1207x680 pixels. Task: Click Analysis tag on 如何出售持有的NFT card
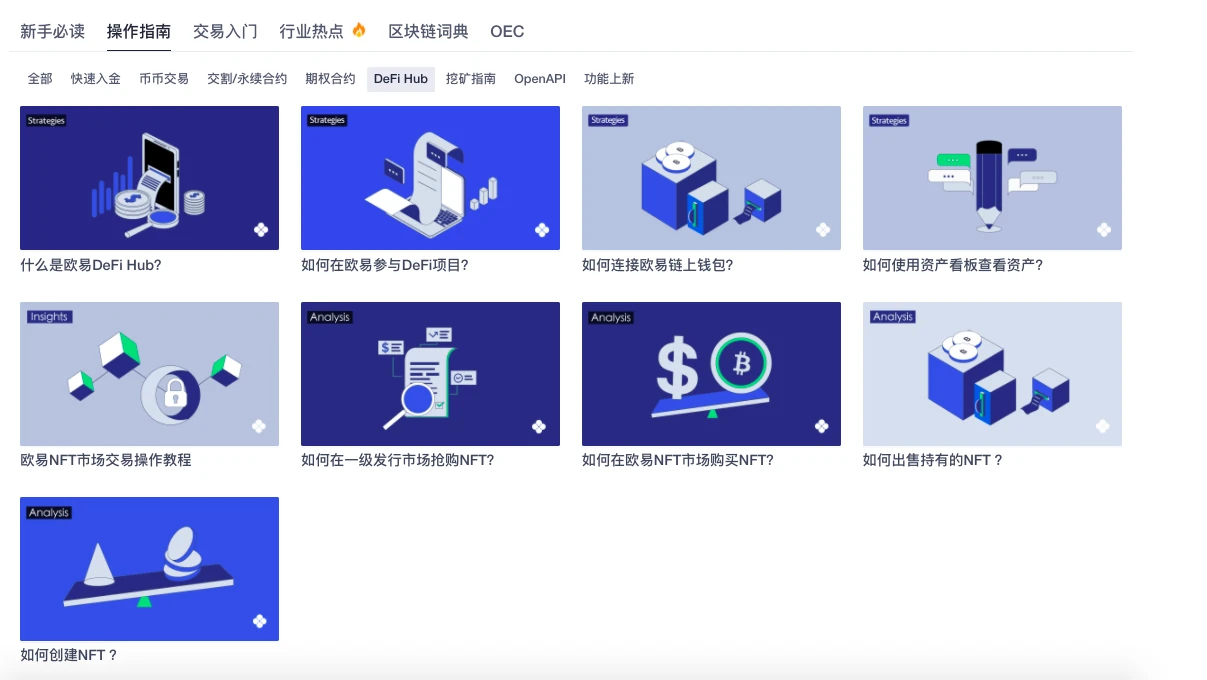coord(893,317)
